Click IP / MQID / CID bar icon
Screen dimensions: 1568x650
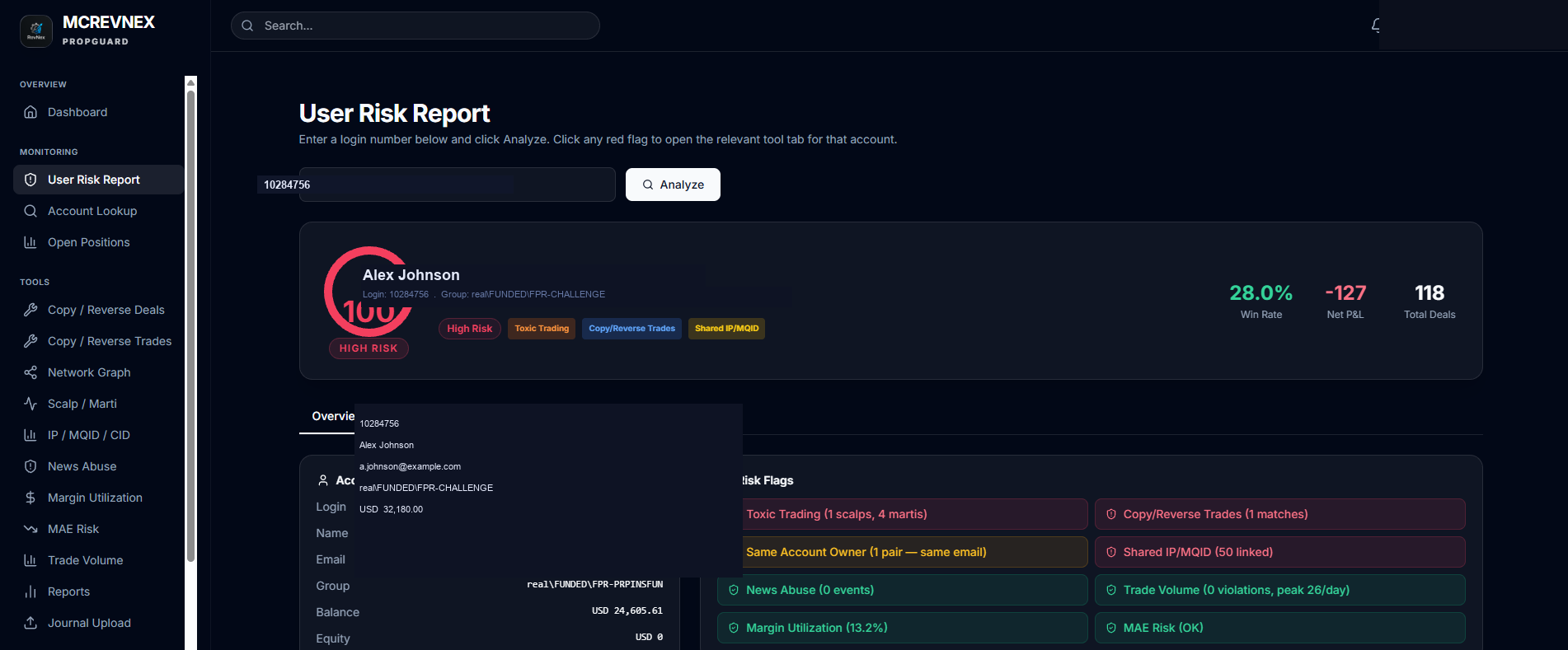pos(31,435)
